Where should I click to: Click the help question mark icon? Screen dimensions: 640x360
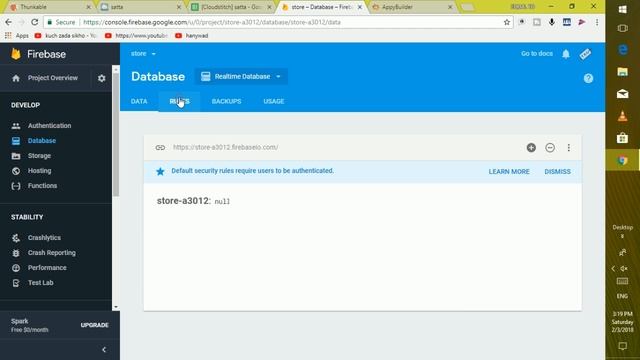(588, 78)
